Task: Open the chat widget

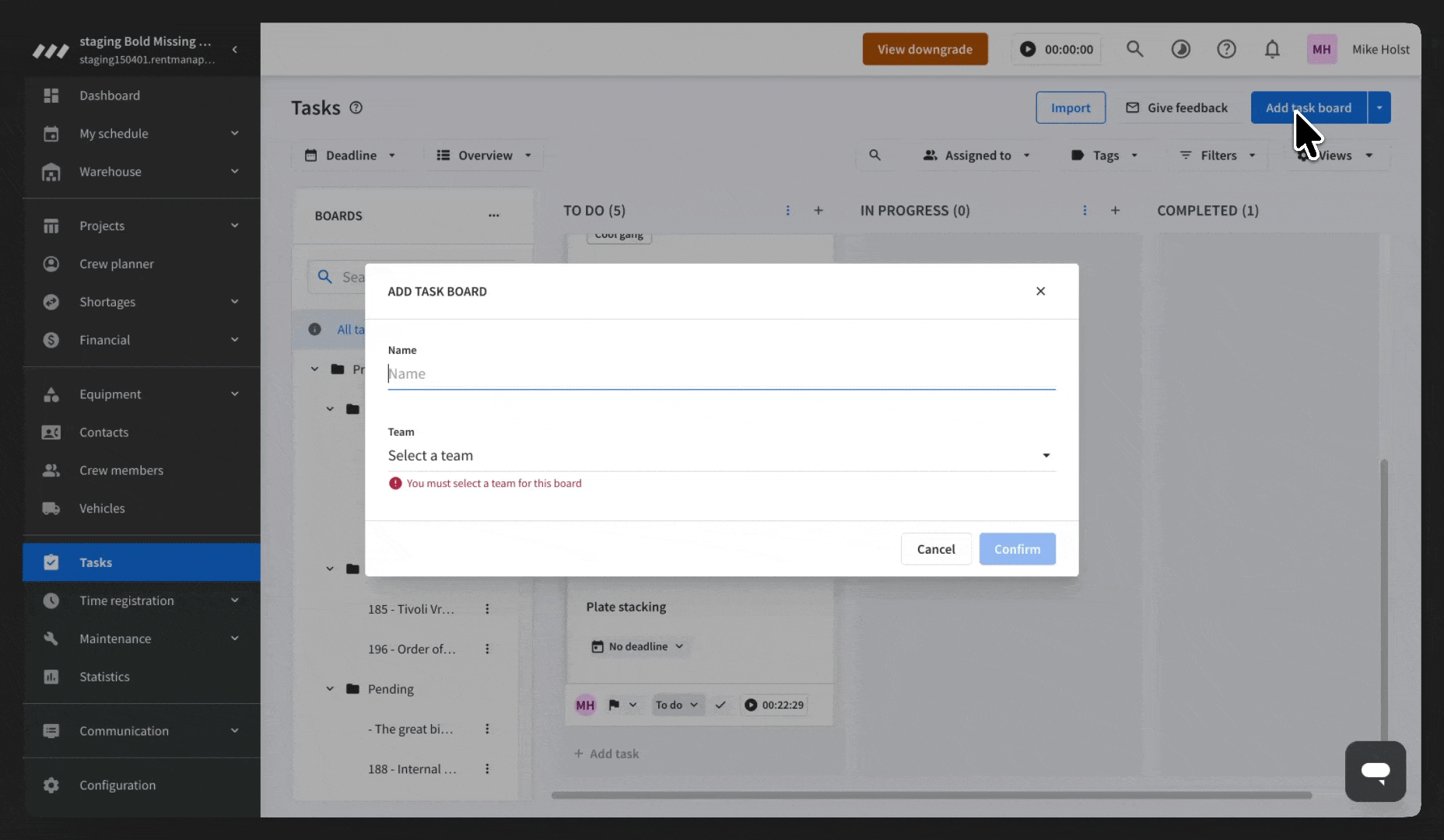Action: tap(1376, 772)
